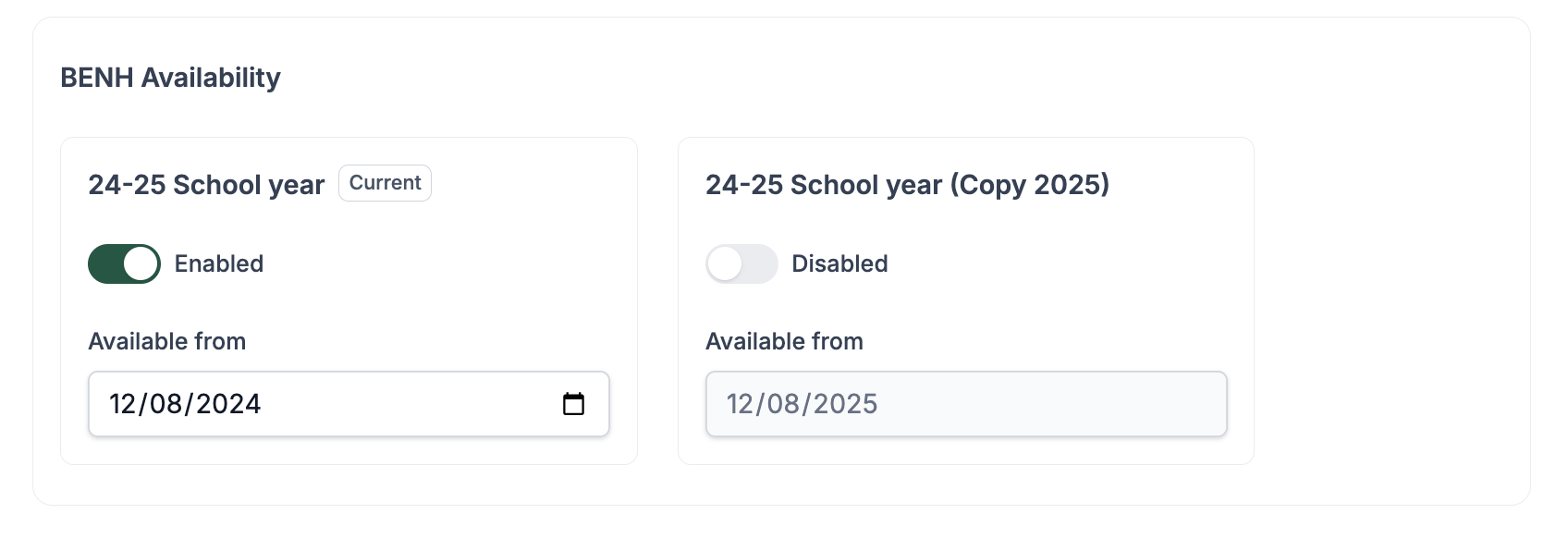This screenshot has width=1568, height=551.
Task: Open the calendar picker icon in date field
Action: [x=573, y=404]
